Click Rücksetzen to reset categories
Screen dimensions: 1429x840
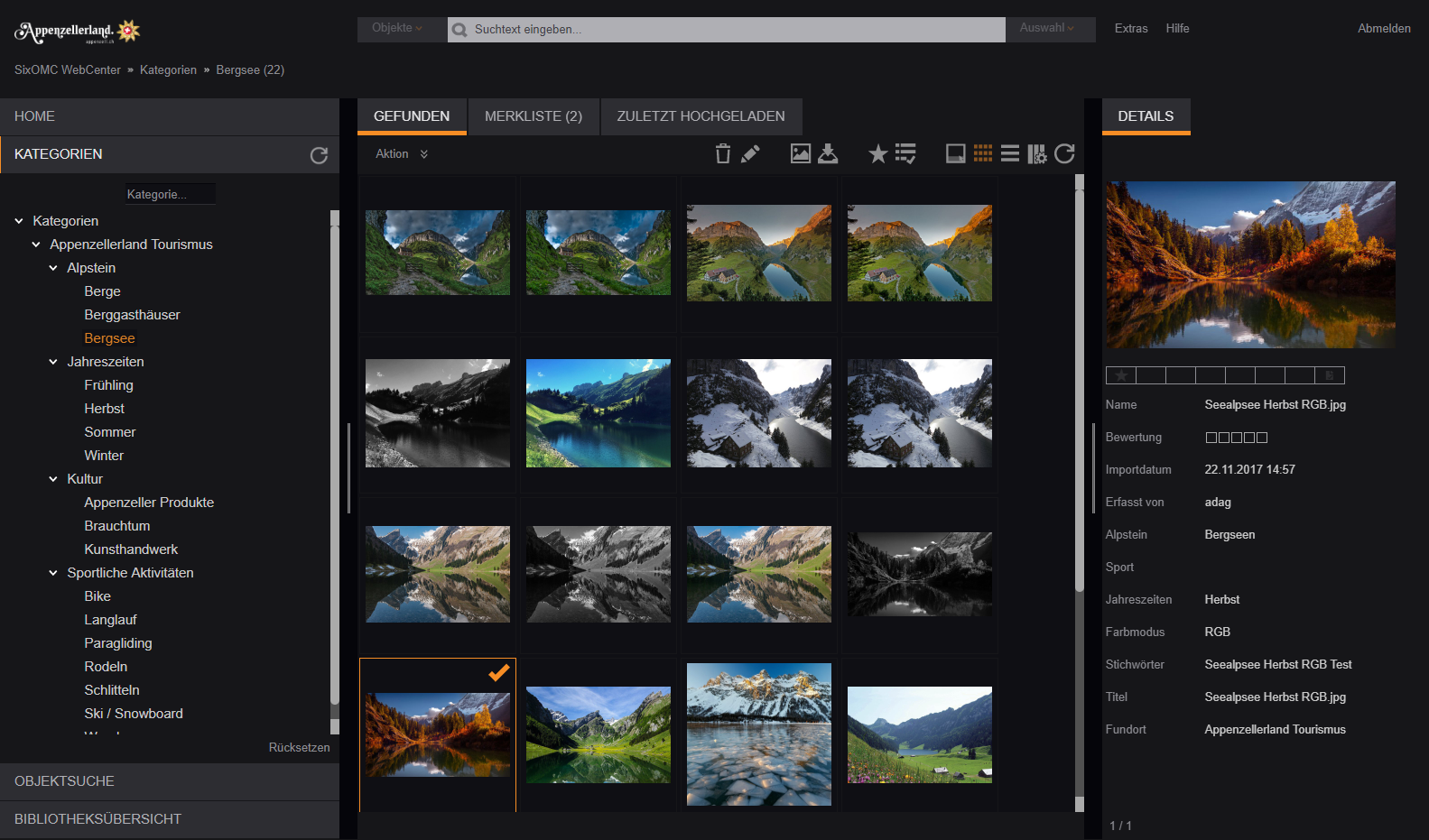pos(299,748)
